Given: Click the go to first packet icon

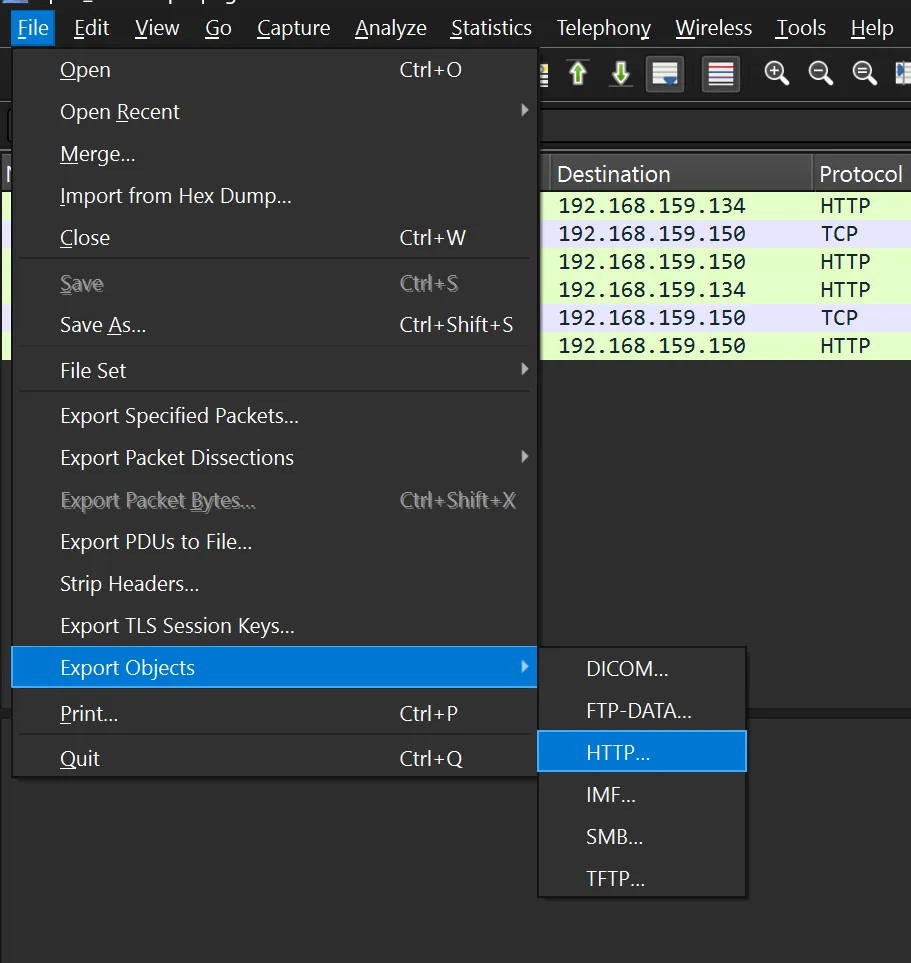Looking at the screenshot, I should 577,74.
